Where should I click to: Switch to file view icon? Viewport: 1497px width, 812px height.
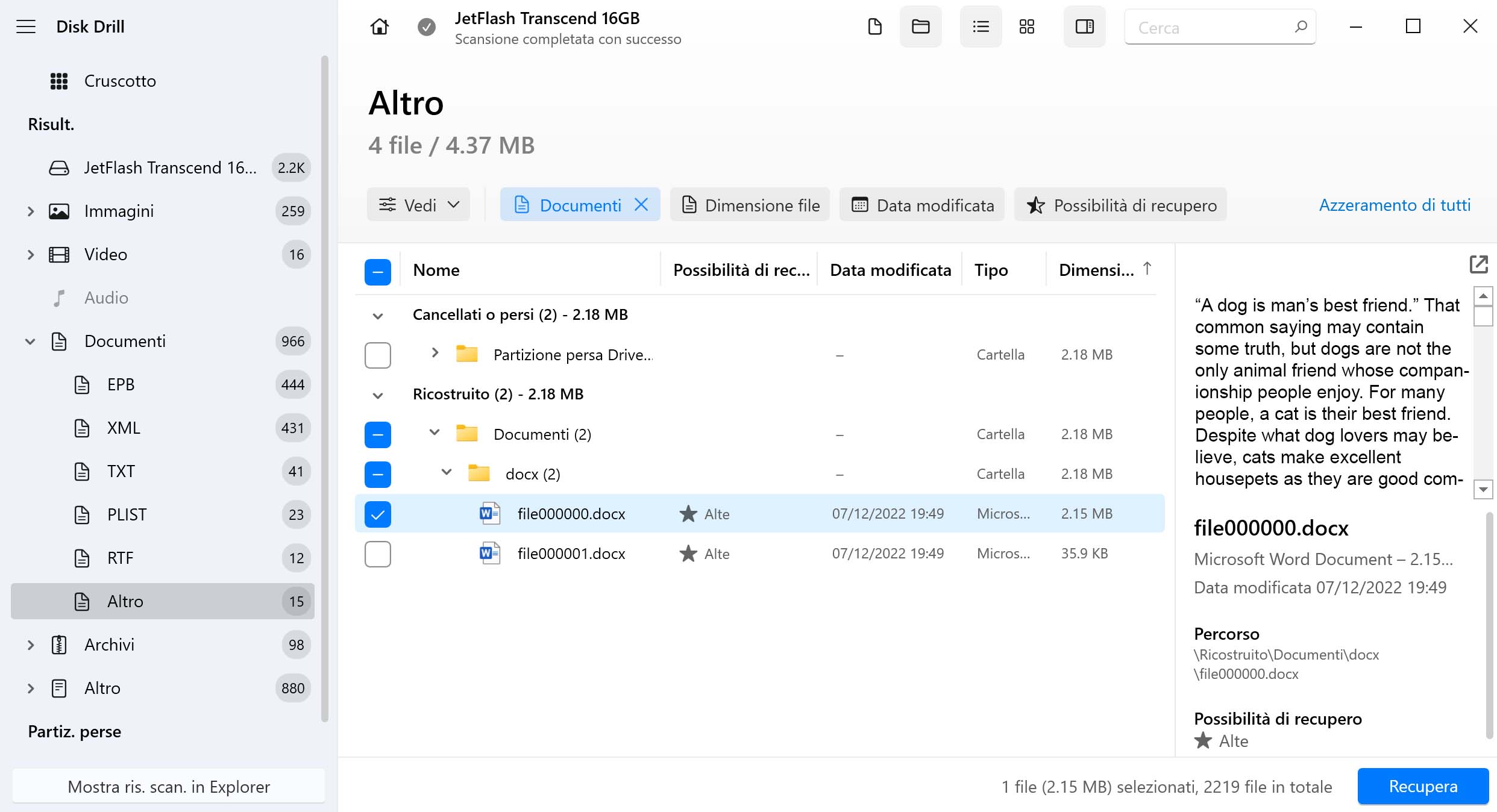(x=874, y=27)
